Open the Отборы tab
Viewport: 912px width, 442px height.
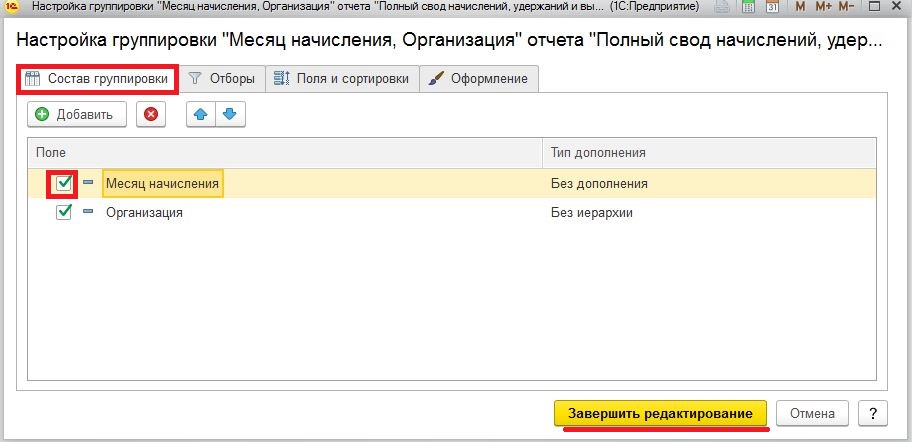pos(222,79)
